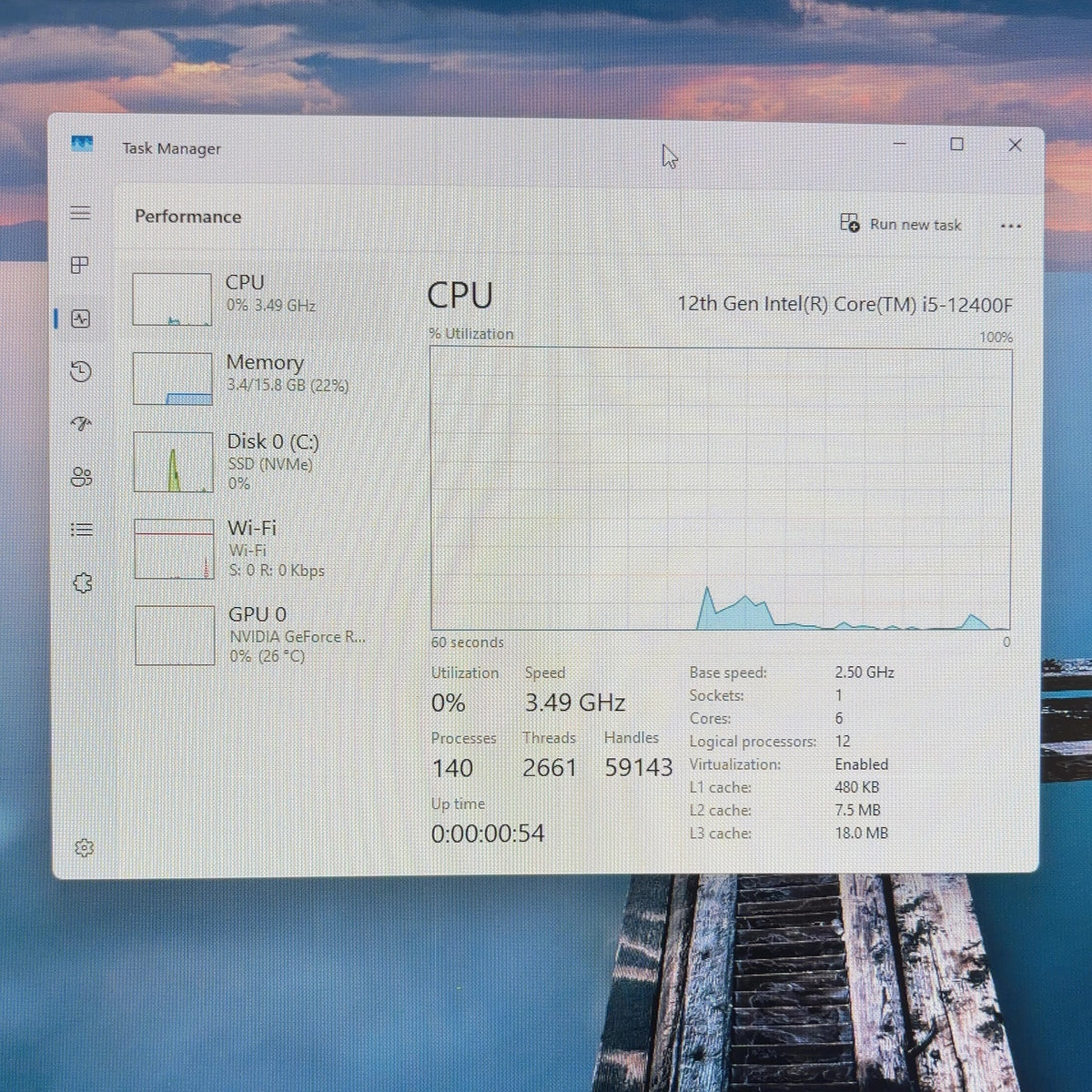Close the Task Manager window
Image resolution: width=1092 pixels, height=1092 pixels.
point(1015,145)
